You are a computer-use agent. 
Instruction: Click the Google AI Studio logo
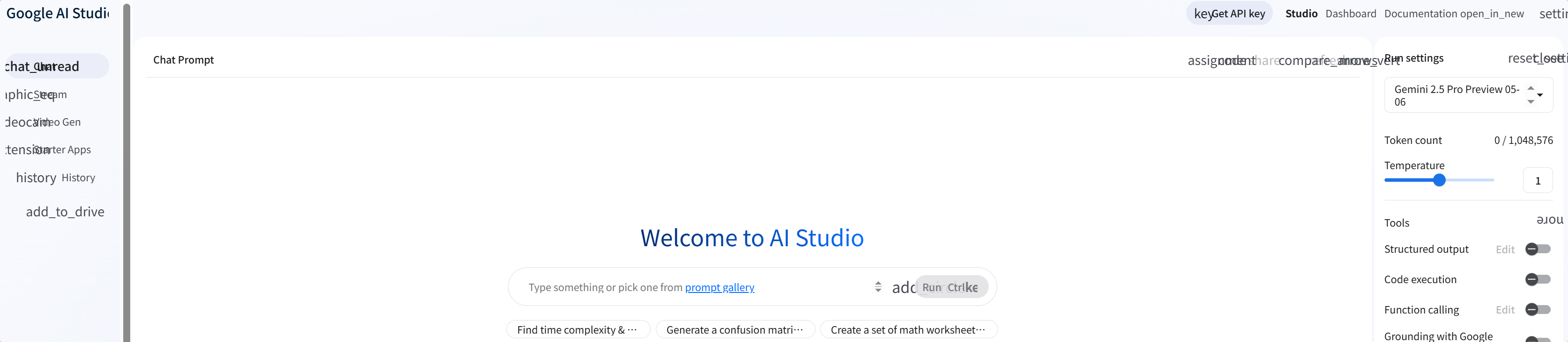pos(58,14)
